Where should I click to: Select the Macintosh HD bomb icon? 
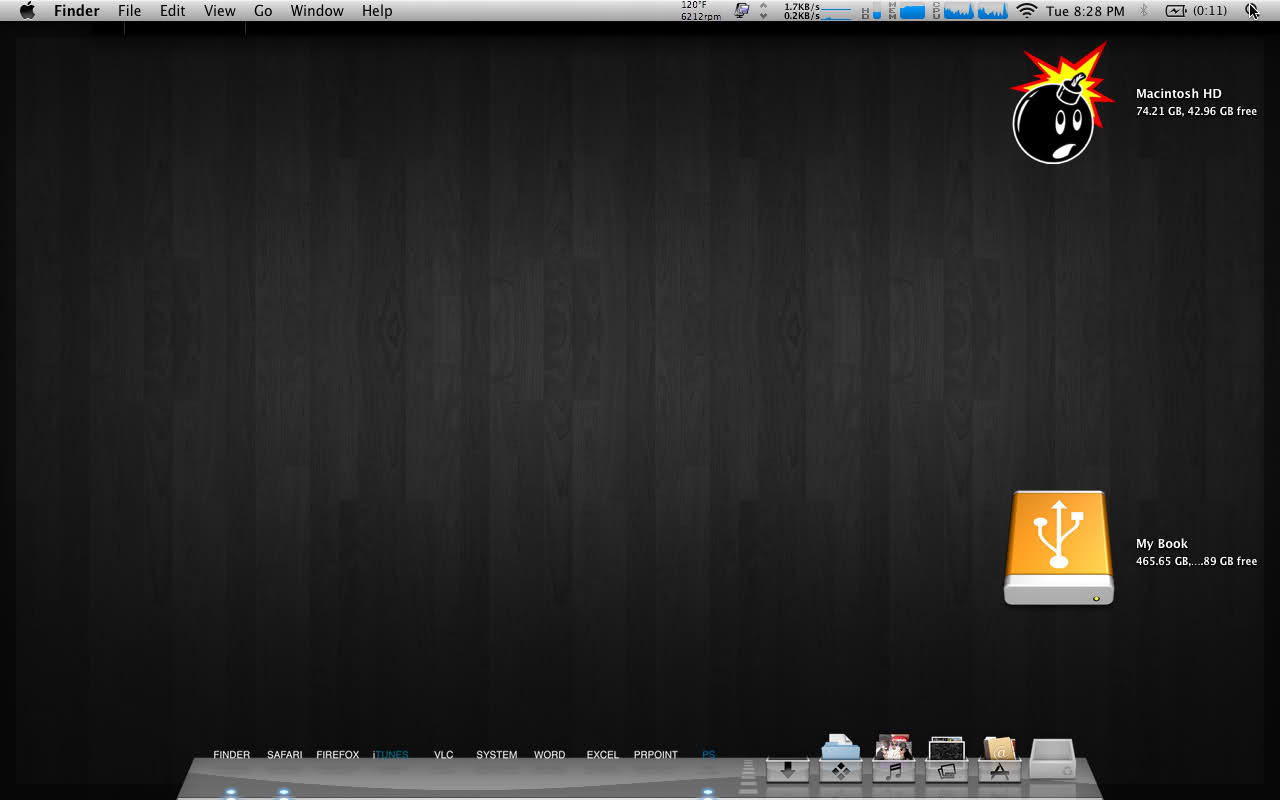[x=1060, y=103]
